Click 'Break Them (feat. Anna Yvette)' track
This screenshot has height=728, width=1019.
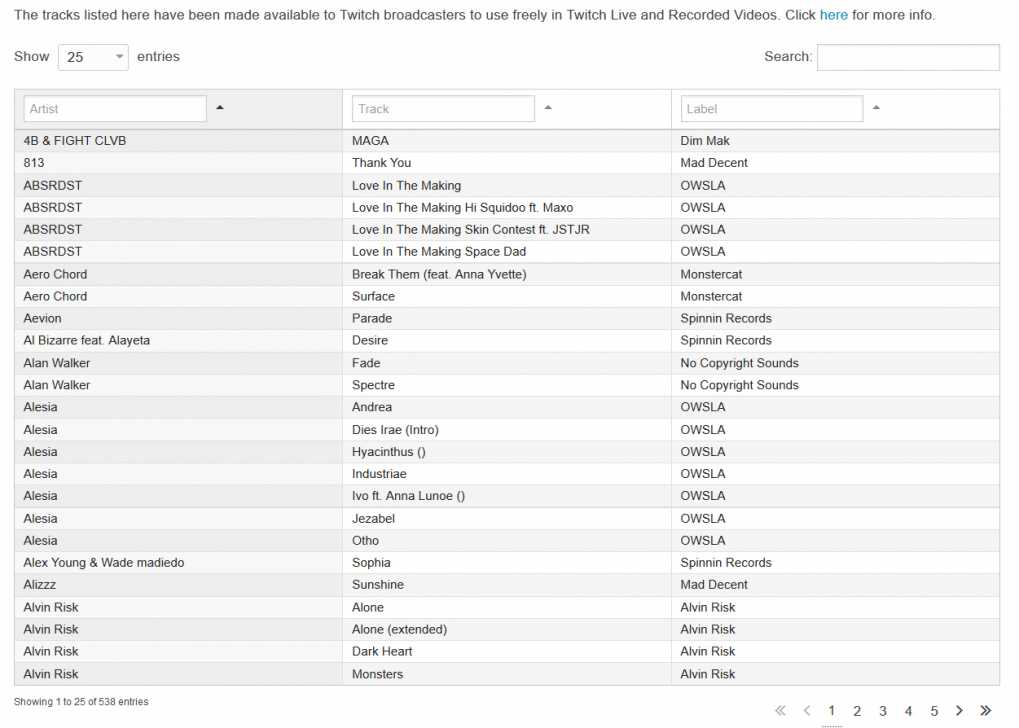506,274
